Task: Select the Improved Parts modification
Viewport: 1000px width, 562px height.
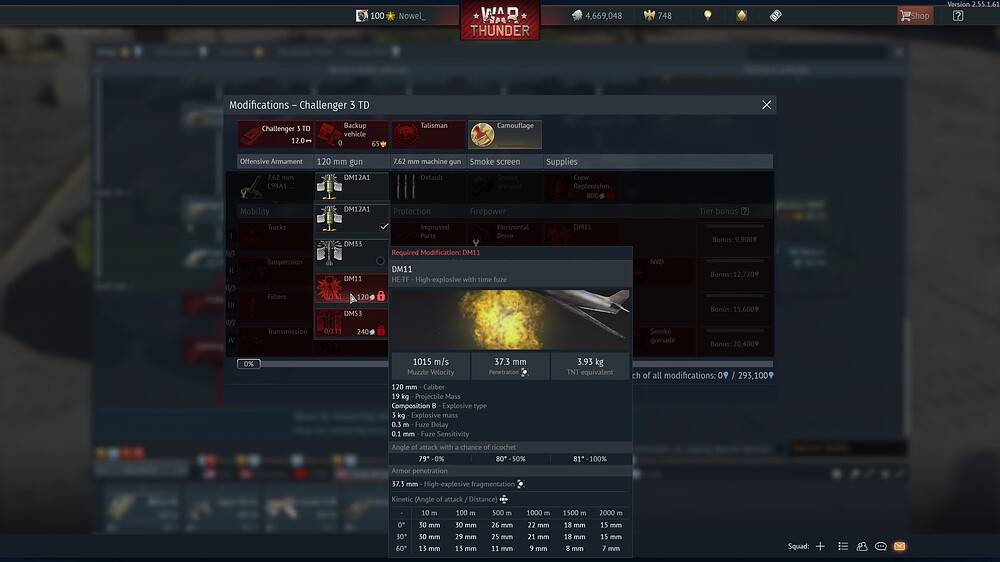Action: 428,233
